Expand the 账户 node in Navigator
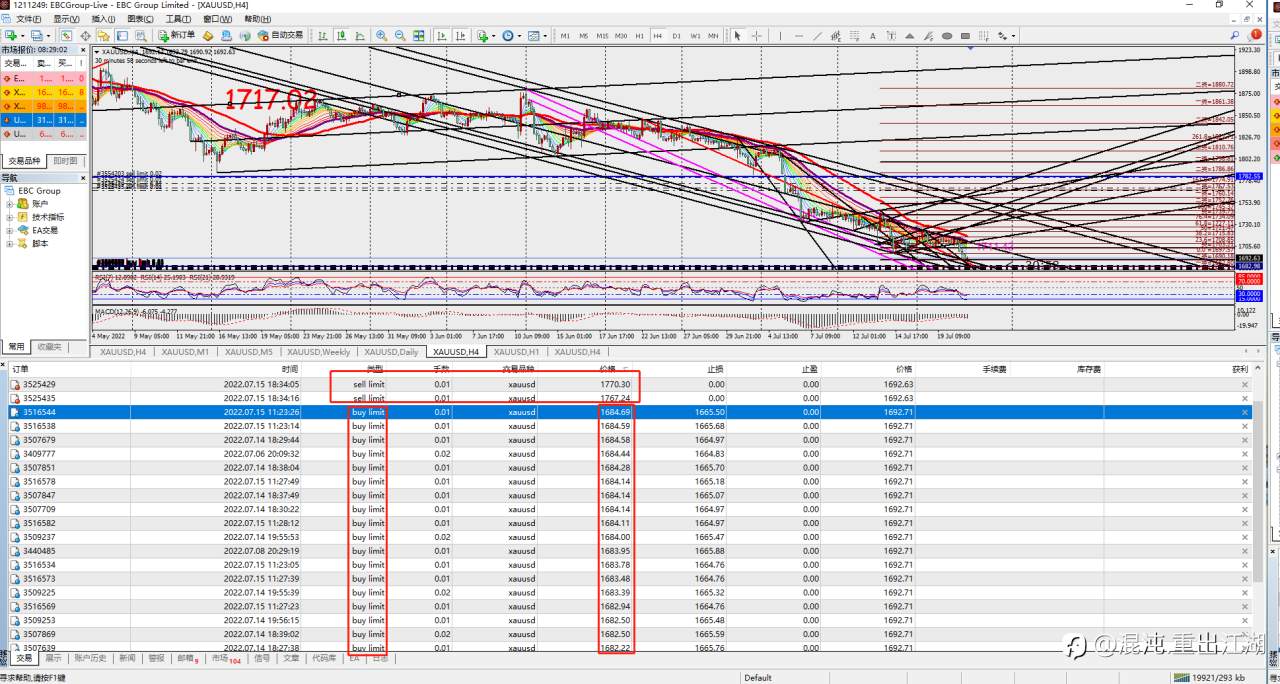 tap(10, 204)
